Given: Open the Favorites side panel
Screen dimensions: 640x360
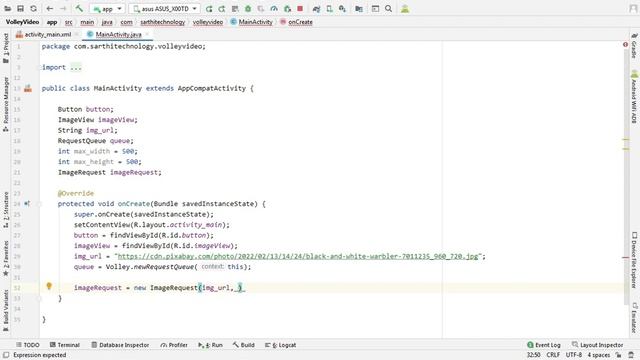Looking at the screenshot, I should [x=6, y=258].
